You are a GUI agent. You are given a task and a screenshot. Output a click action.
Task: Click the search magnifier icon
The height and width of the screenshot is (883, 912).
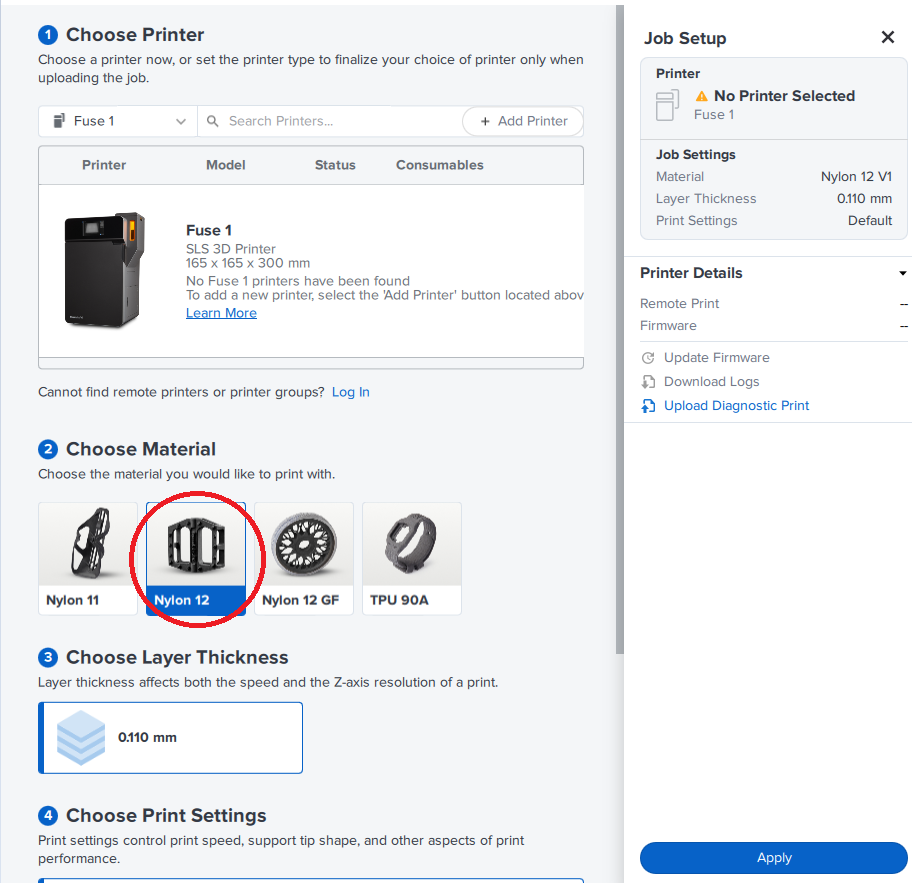pyautogui.click(x=213, y=121)
